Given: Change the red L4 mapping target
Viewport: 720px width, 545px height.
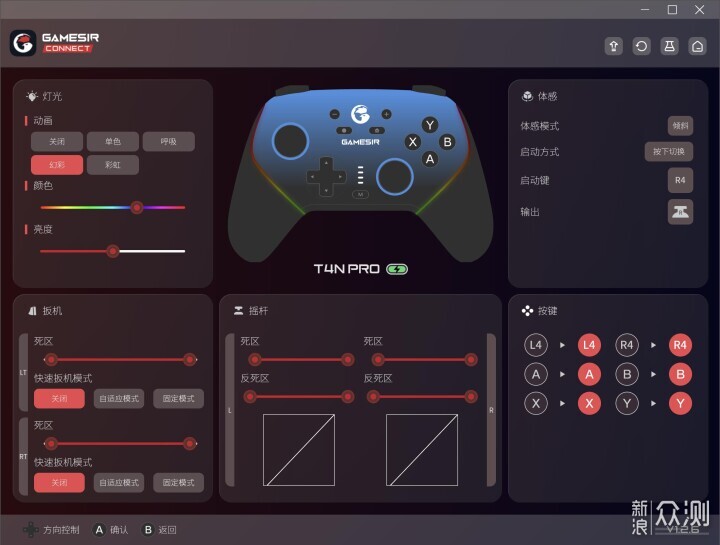Looking at the screenshot, I should (x=589, y=345).
